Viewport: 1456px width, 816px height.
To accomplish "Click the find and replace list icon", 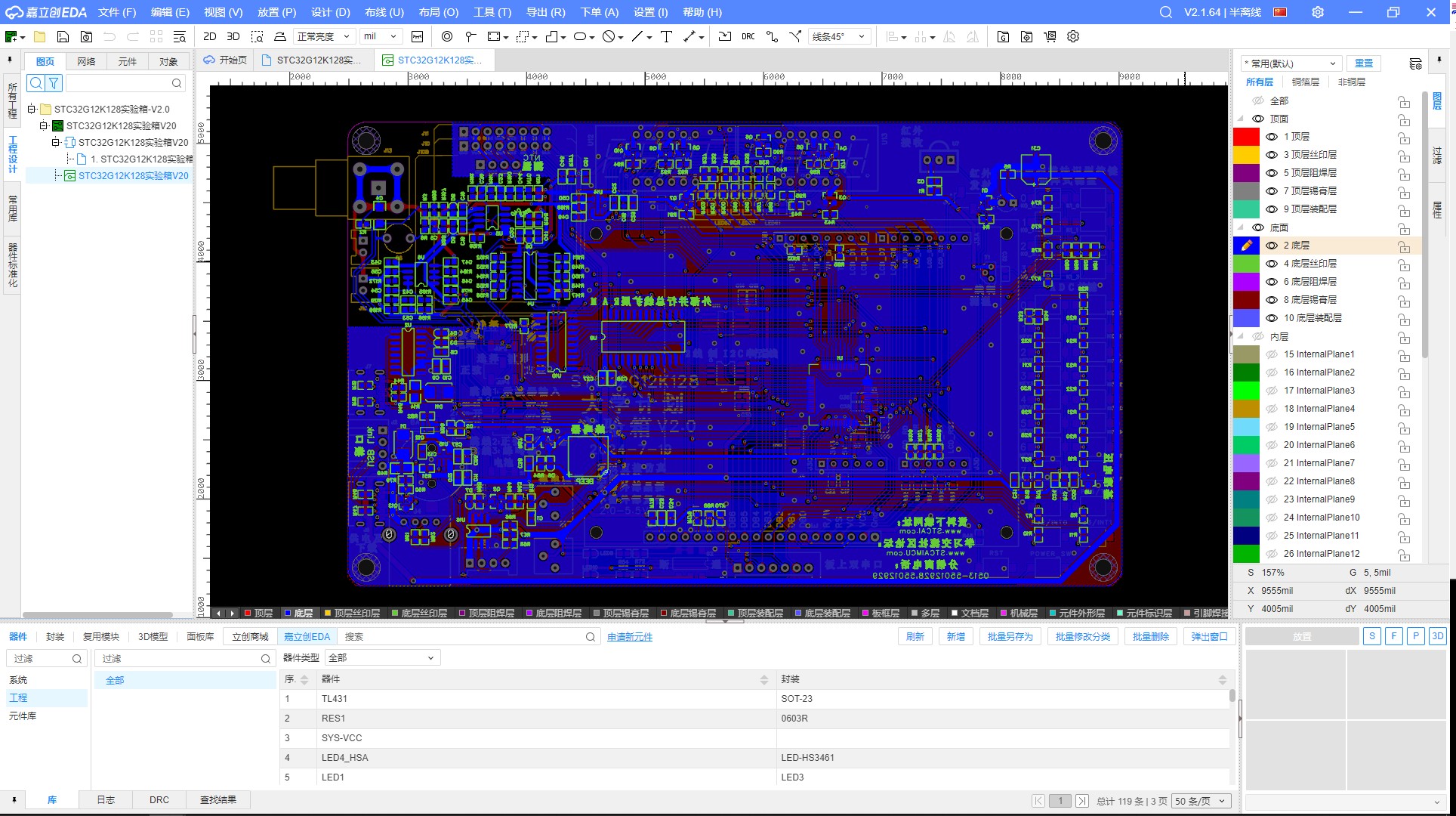I will [180, 36].
